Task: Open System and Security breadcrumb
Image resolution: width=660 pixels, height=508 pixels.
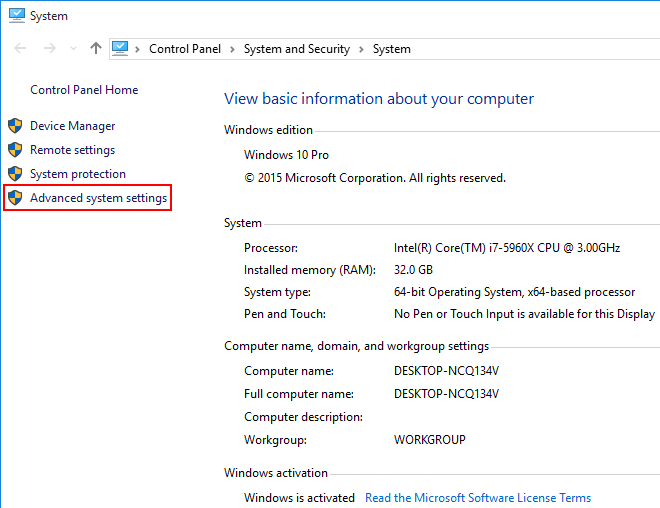Action: click(x=297, y=49)
